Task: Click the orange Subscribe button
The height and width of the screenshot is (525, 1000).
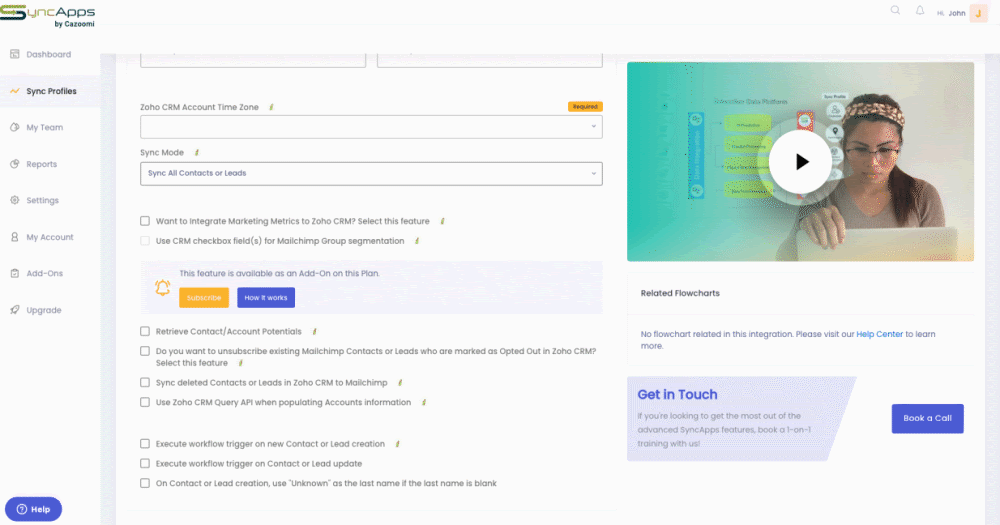Action: (x=204, y=297)
